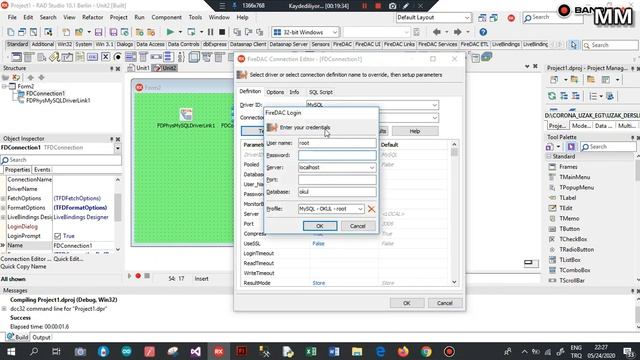Switch to SQL Script tab
The height and width of the screenshot is (360, 640).
coord(320,92)
